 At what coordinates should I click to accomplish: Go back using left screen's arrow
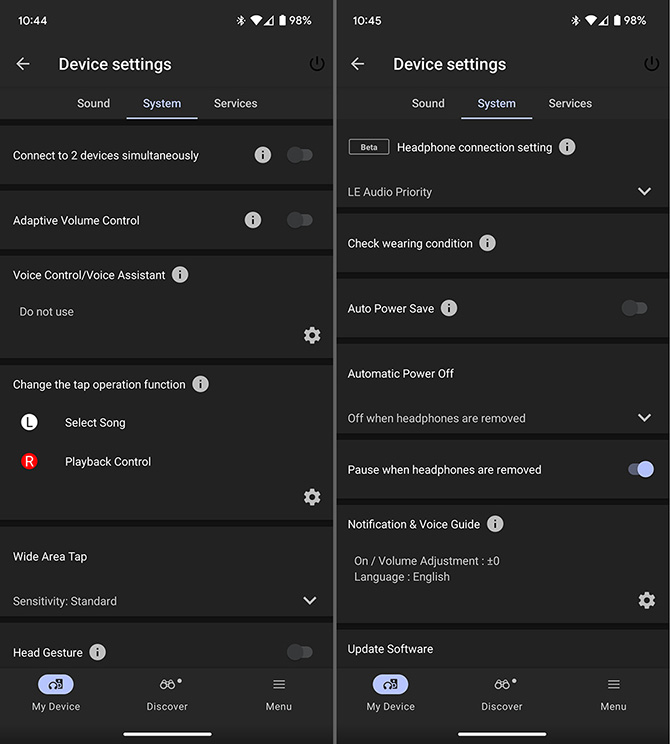point(23,64)
